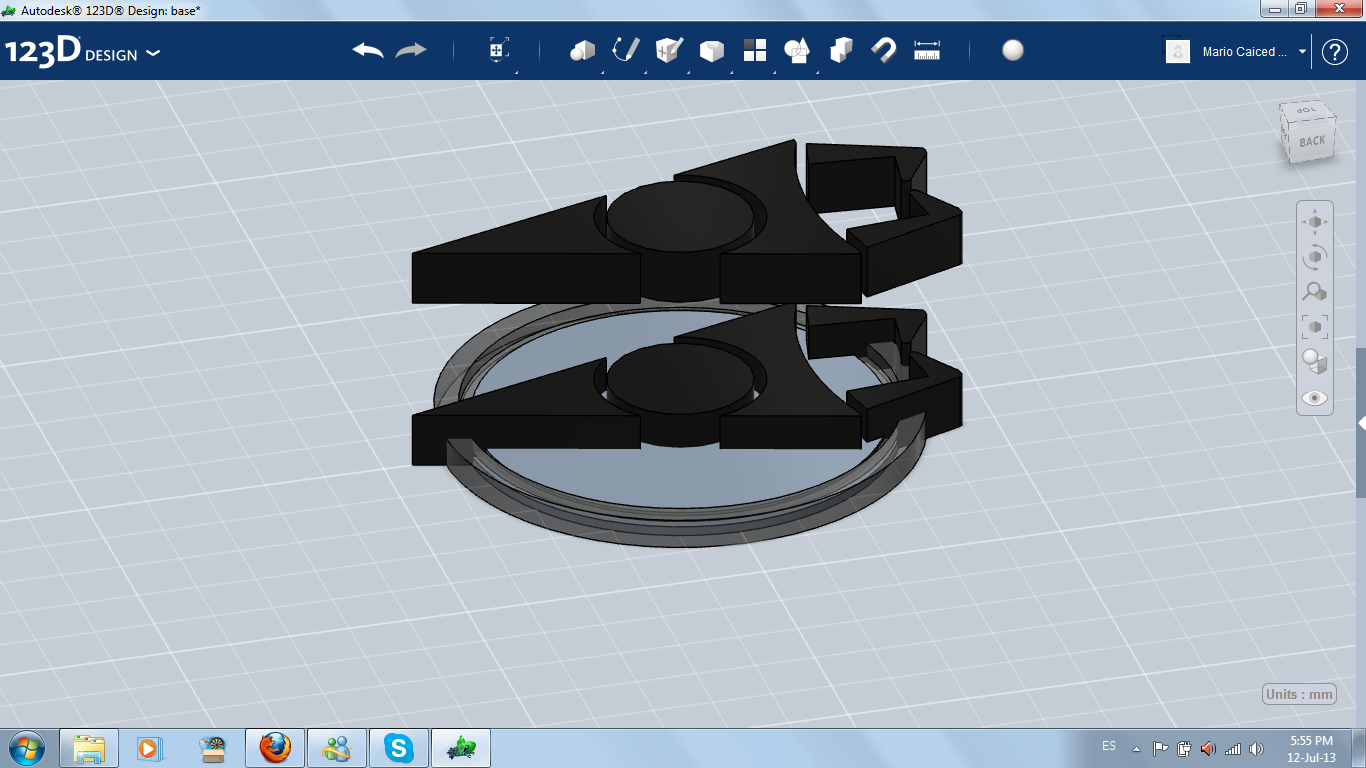
Task: Expand the right side panel arrow
Action: pyautogui.click(x=1361, y=424)
